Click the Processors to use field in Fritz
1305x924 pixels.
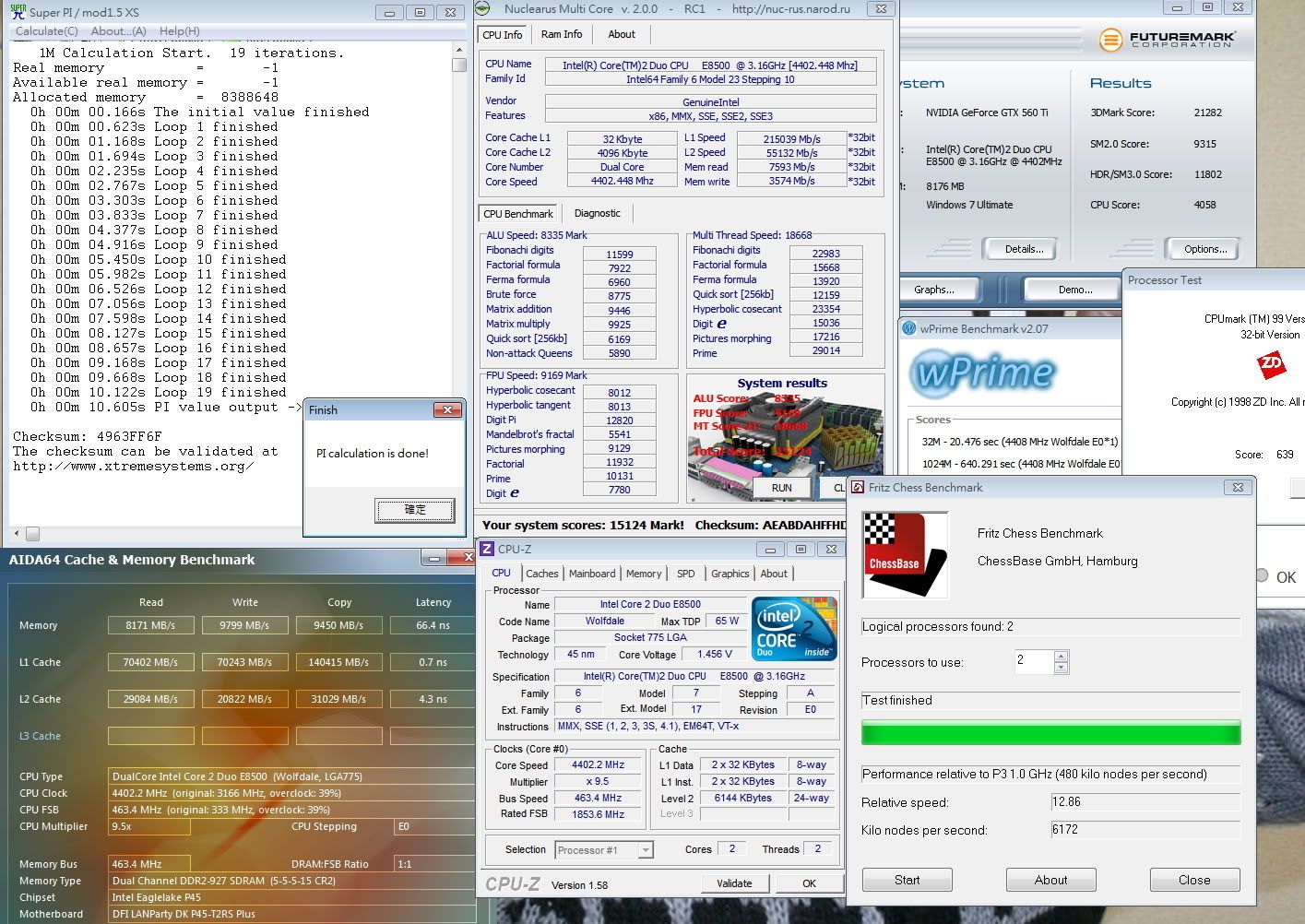coord(1034,661)
